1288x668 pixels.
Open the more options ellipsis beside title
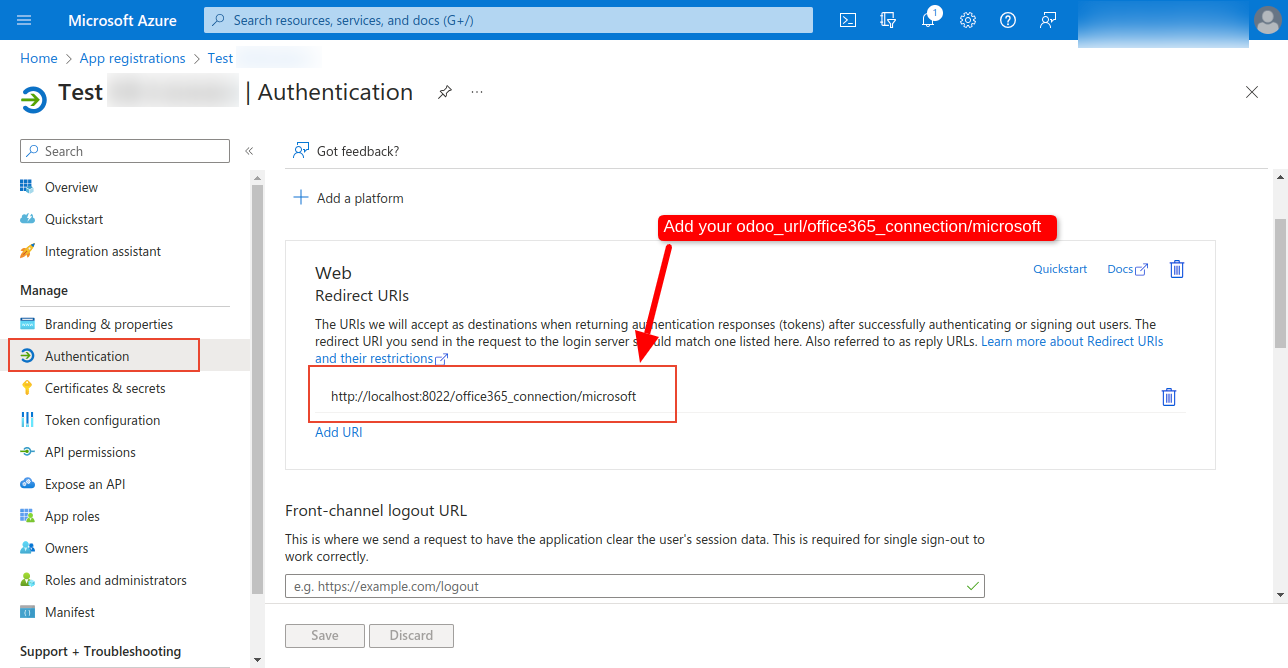(x=477, y=92)
